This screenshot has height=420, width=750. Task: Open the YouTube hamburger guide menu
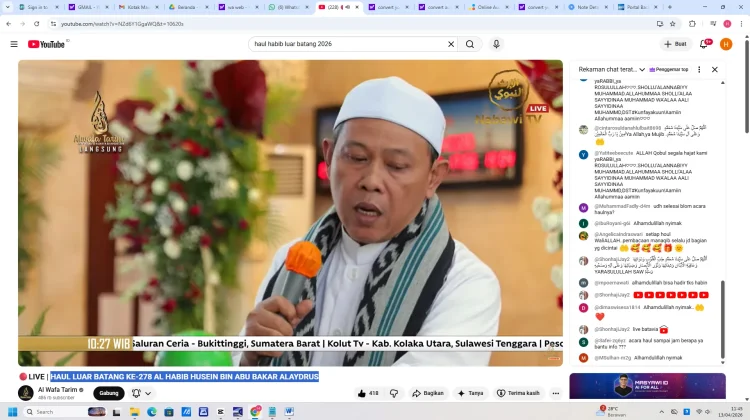[x=14, y=44]
